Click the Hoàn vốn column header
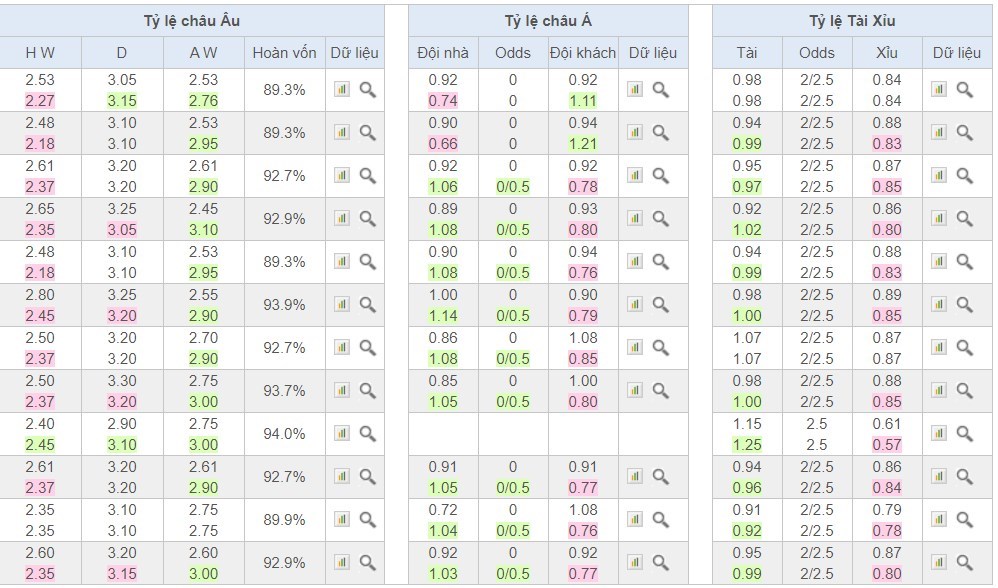Image resolution: width=998 pixels, height=588 pixels. pyautogui.click(x=284, y=53)
